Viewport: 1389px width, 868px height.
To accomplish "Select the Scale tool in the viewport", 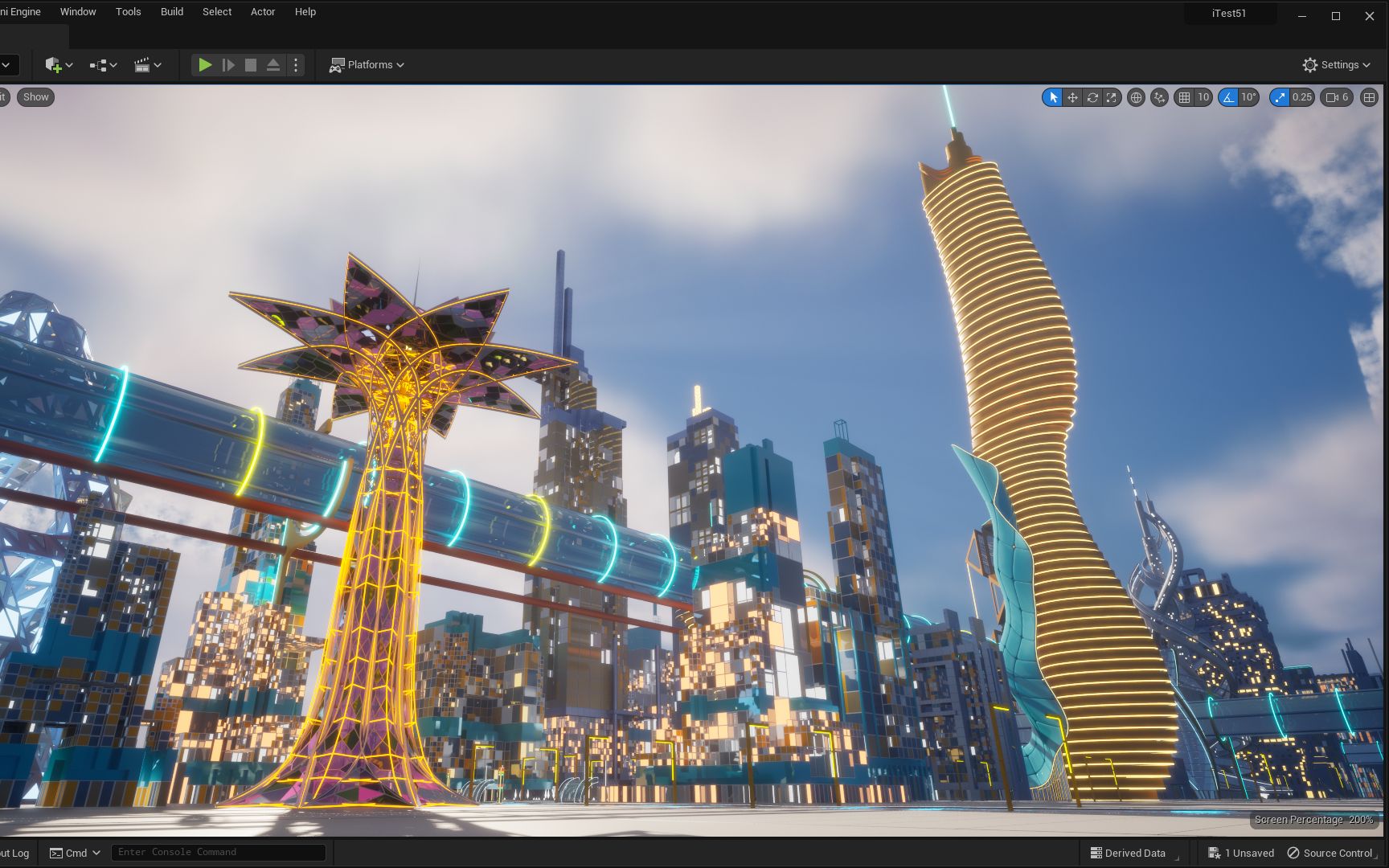I will [1112, 97].
